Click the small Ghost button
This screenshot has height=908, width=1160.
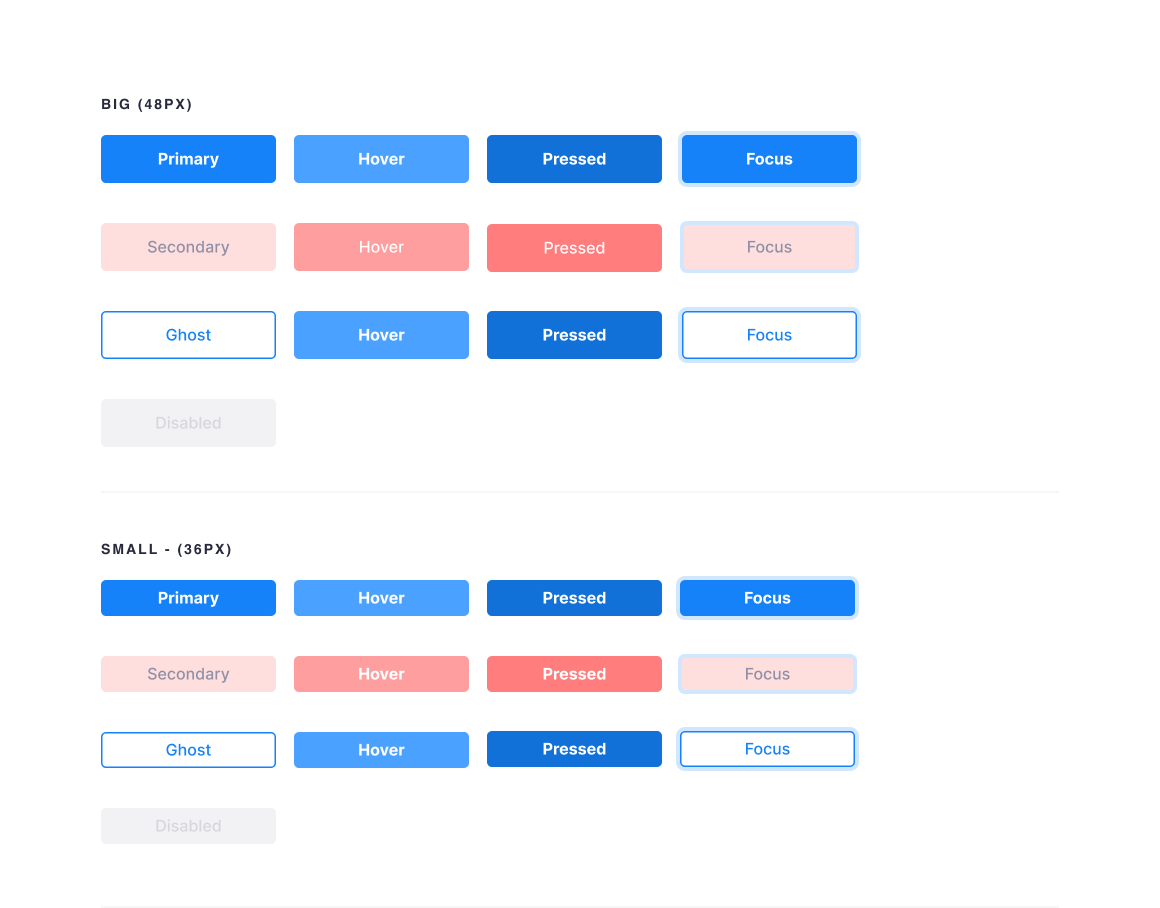[x=188, y=748]
